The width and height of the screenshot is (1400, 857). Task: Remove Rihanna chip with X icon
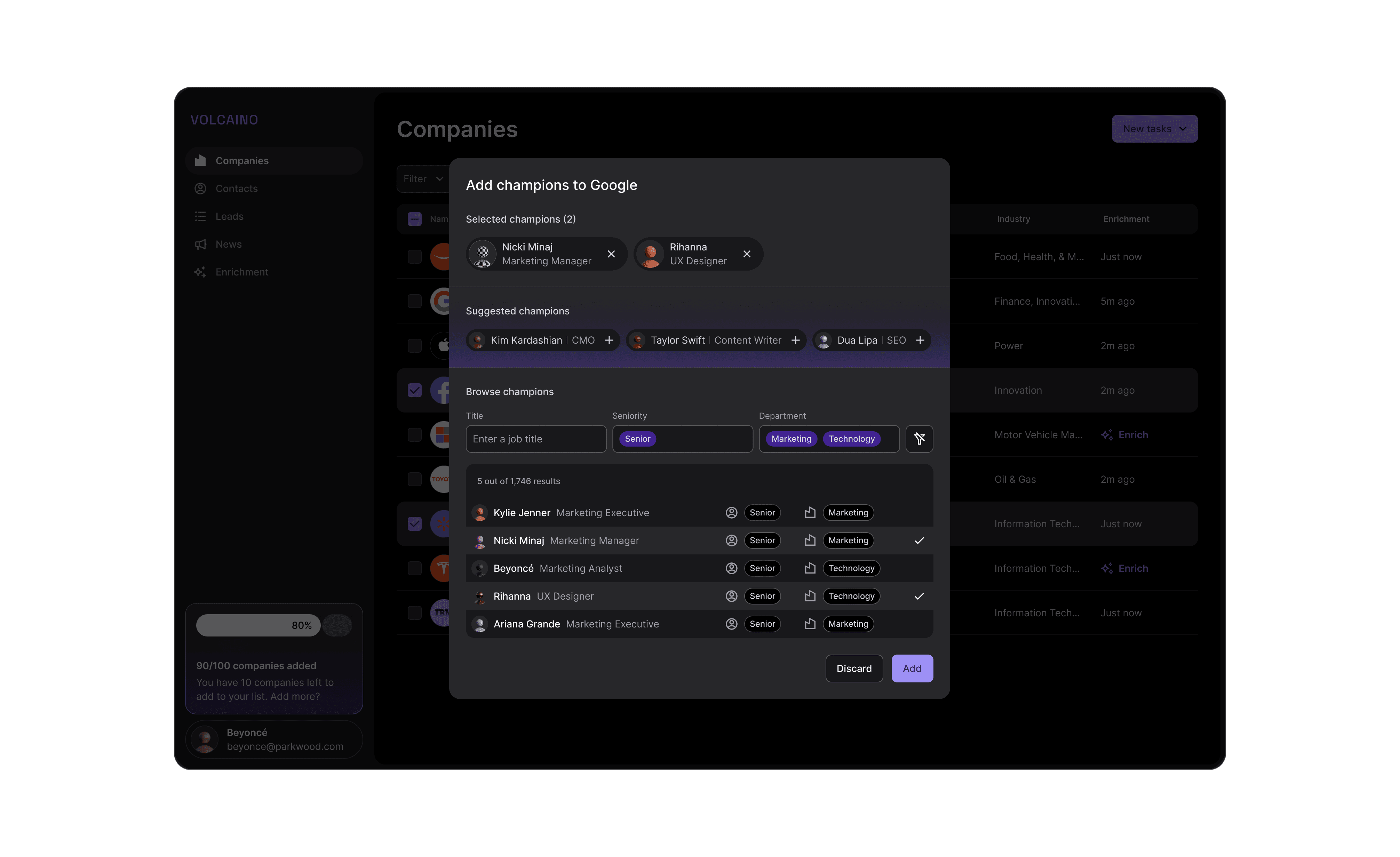click(747, 254)
